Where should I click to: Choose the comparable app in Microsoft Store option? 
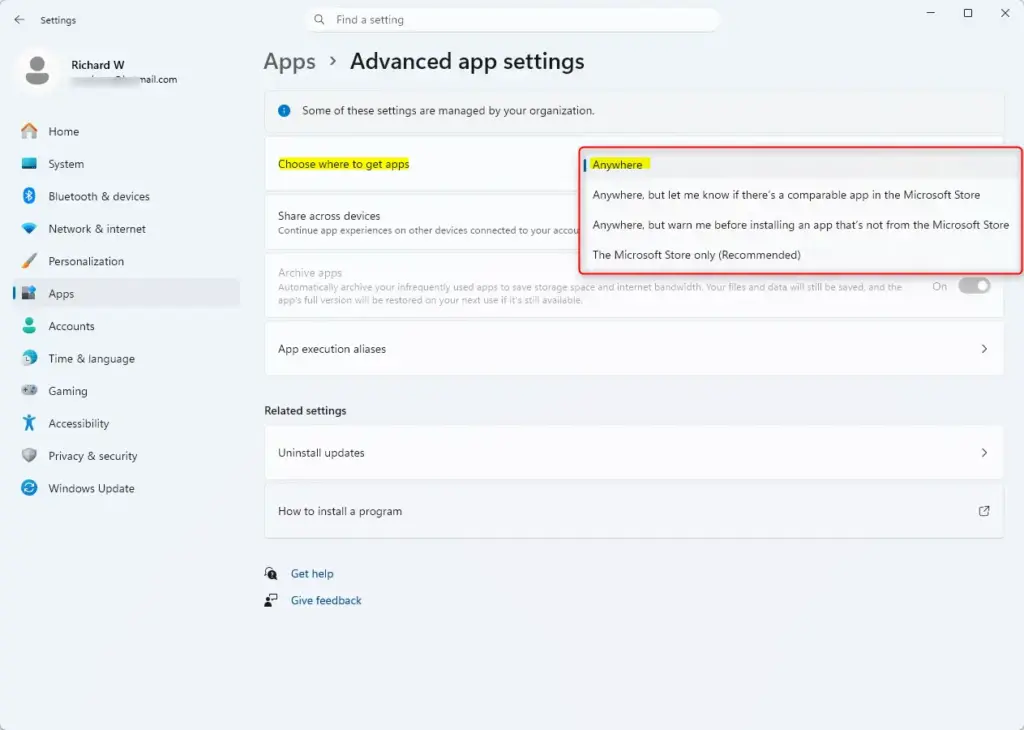click(x=800, y=195)
